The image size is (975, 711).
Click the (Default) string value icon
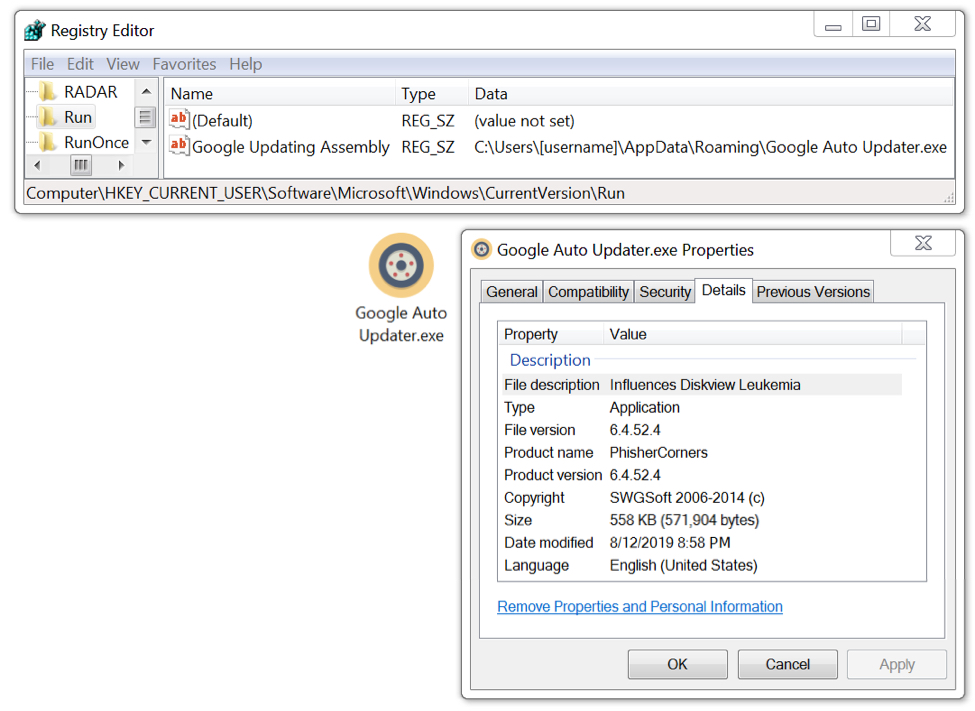pos(179,120)
